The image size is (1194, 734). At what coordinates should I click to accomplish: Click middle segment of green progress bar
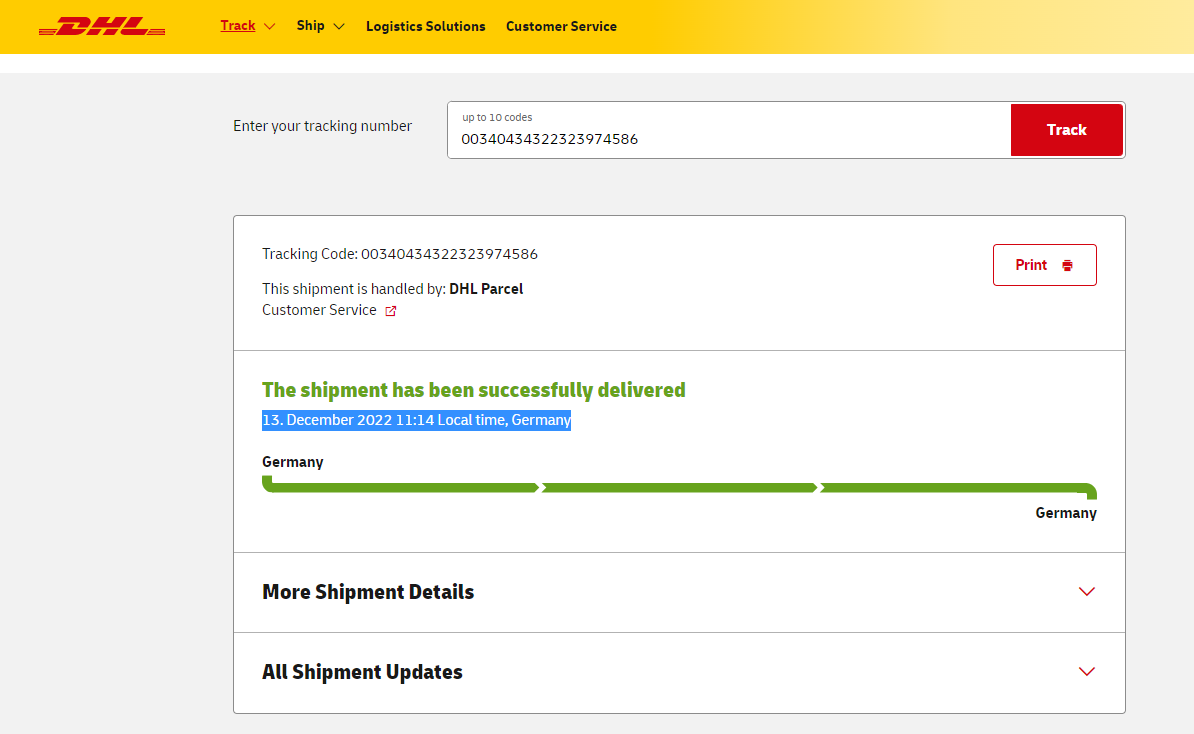680,488
